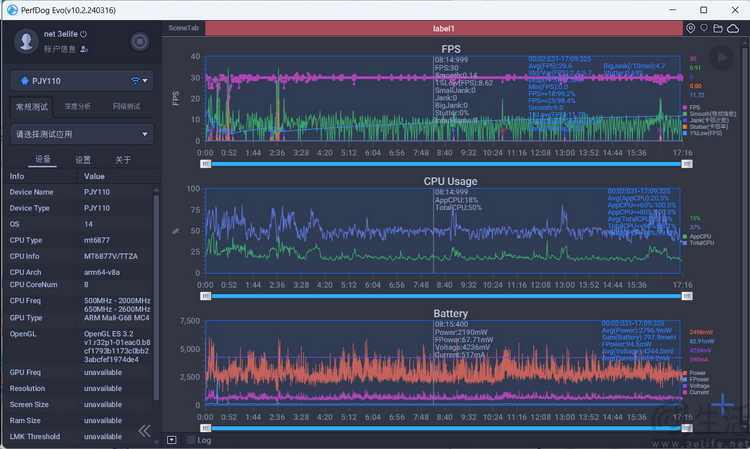
Task: Enable the Log checkbox
Action: click(191, 440)
